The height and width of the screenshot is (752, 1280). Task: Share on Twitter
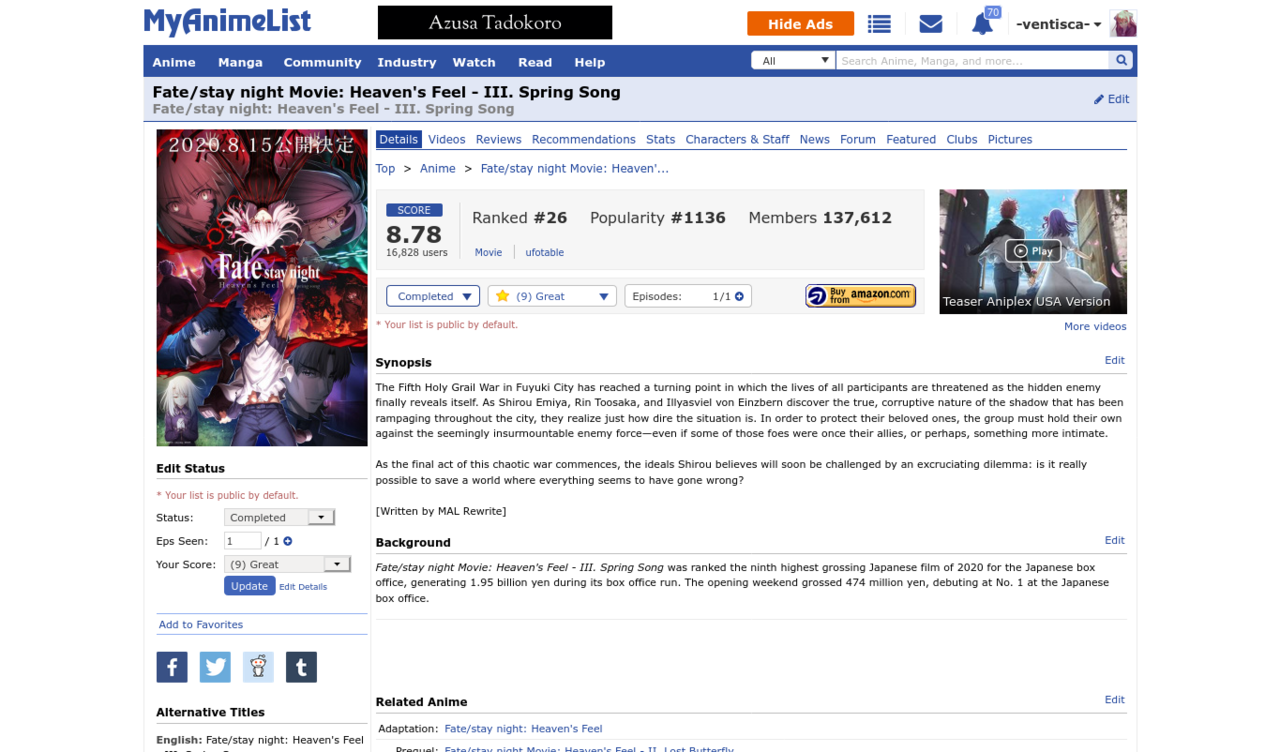click(x=215, y=667)
